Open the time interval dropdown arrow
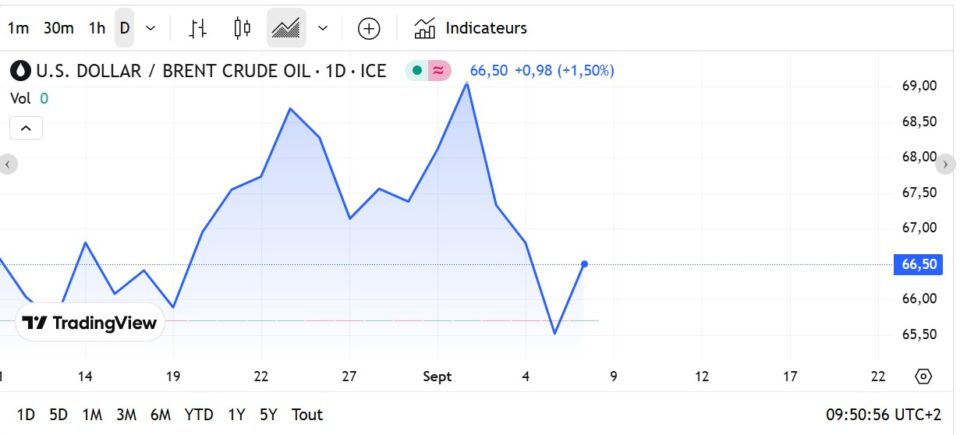This screenshot has width=960, height=435. pos(150,28)
